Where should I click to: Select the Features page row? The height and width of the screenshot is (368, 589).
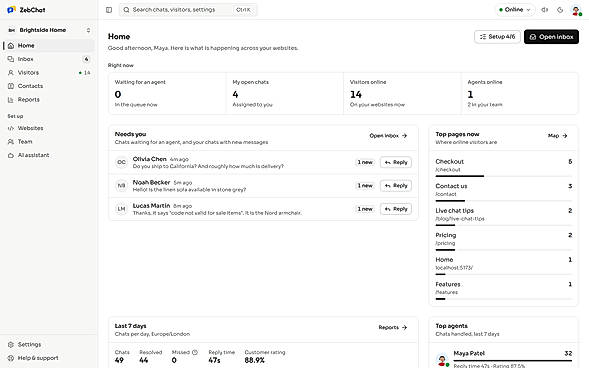click(504, 289)
